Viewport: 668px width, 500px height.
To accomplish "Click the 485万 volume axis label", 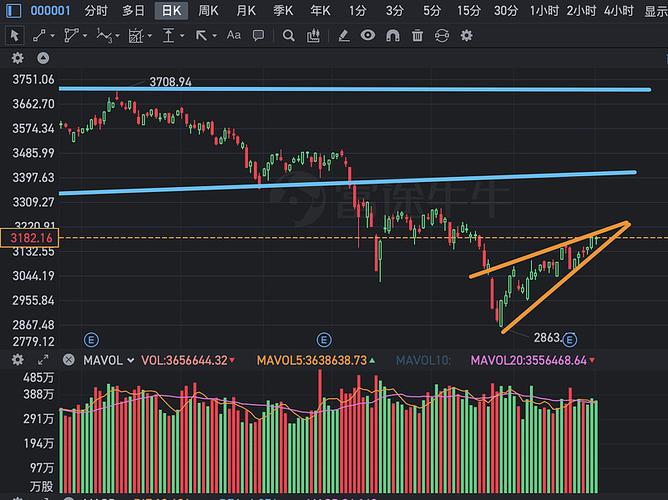I will (x=38, y=377).
